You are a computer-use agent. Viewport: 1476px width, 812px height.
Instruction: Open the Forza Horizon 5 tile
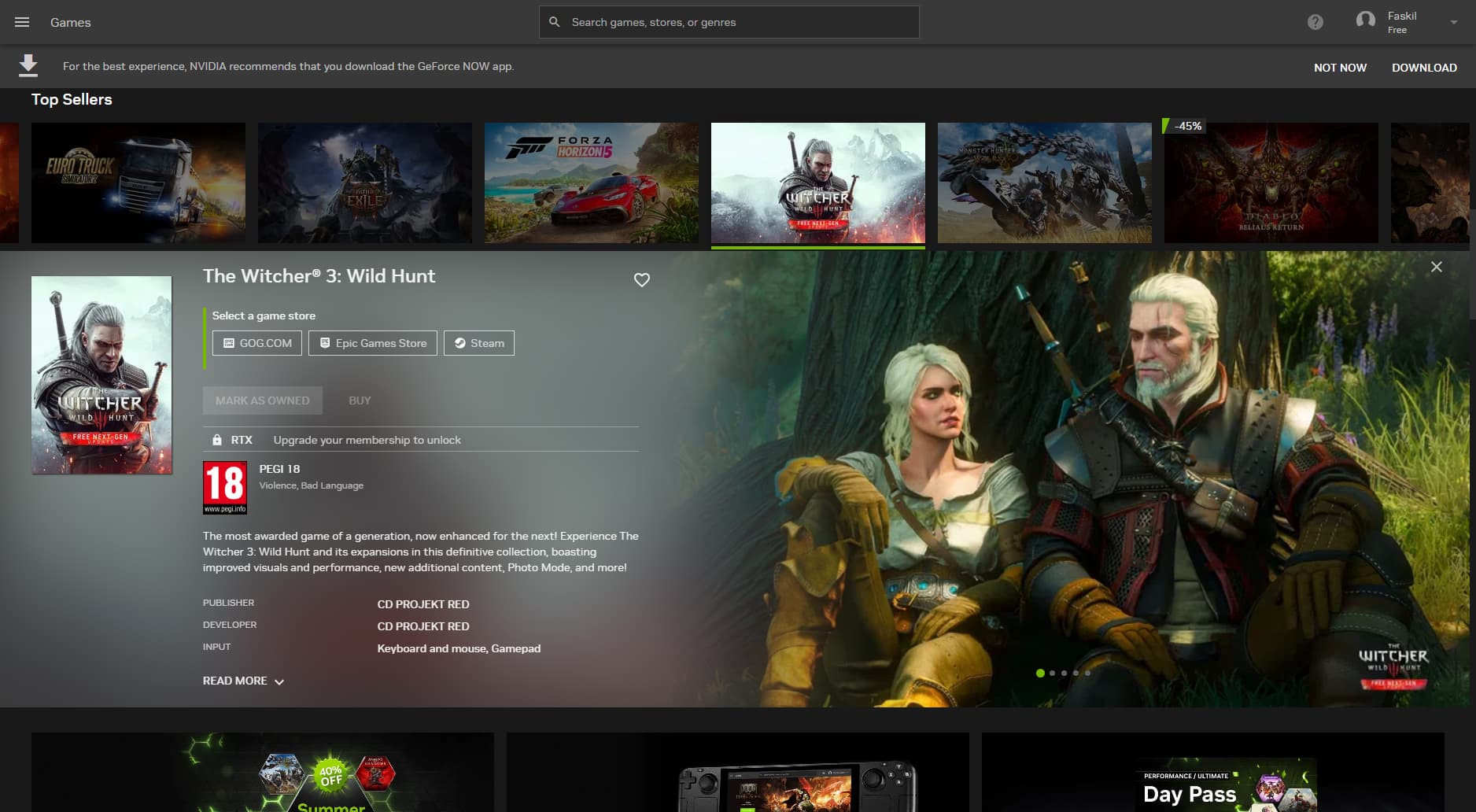tap(592, 183)
